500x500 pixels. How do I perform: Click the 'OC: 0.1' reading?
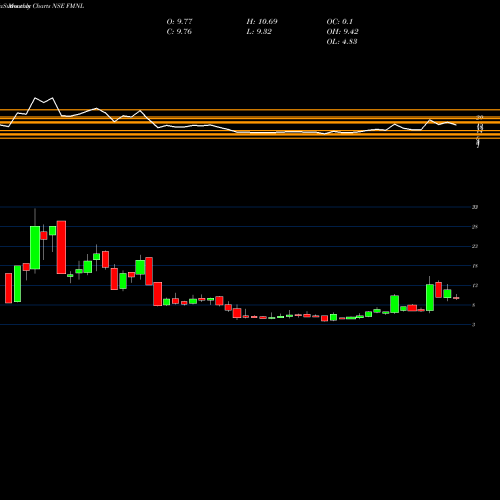pos(340,22)
